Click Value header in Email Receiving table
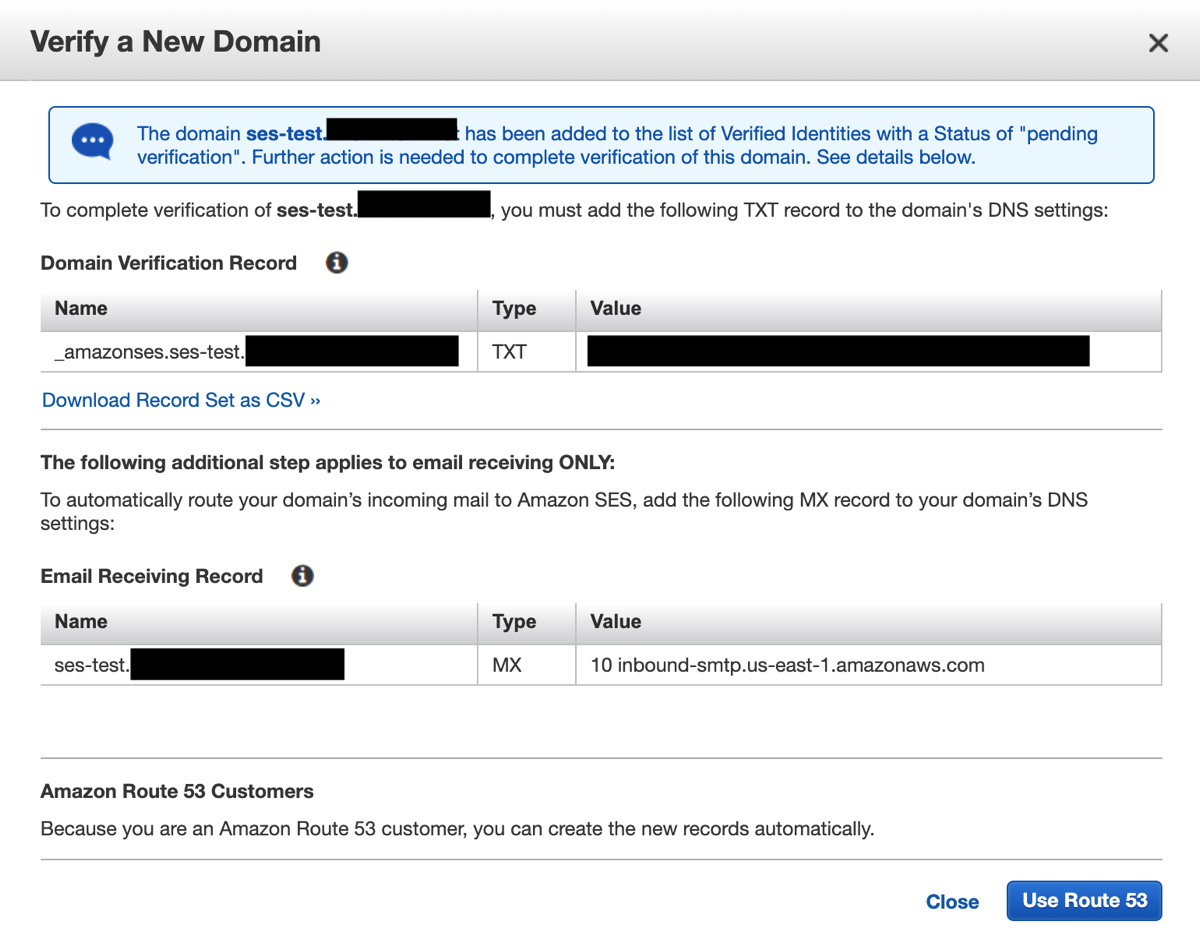This screenshot has width=1200, height=943. (616, 622)
